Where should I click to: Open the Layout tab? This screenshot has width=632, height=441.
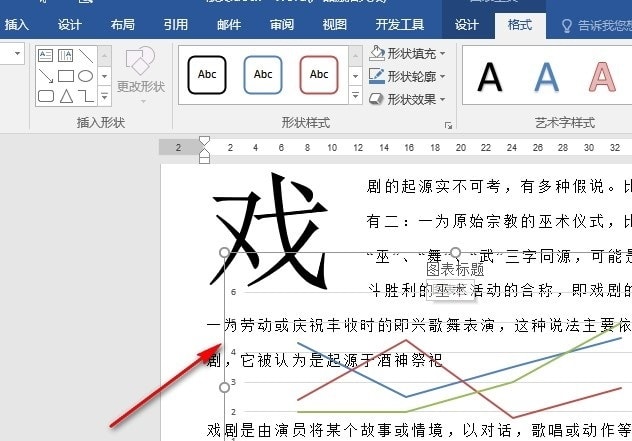coord(123,25)
